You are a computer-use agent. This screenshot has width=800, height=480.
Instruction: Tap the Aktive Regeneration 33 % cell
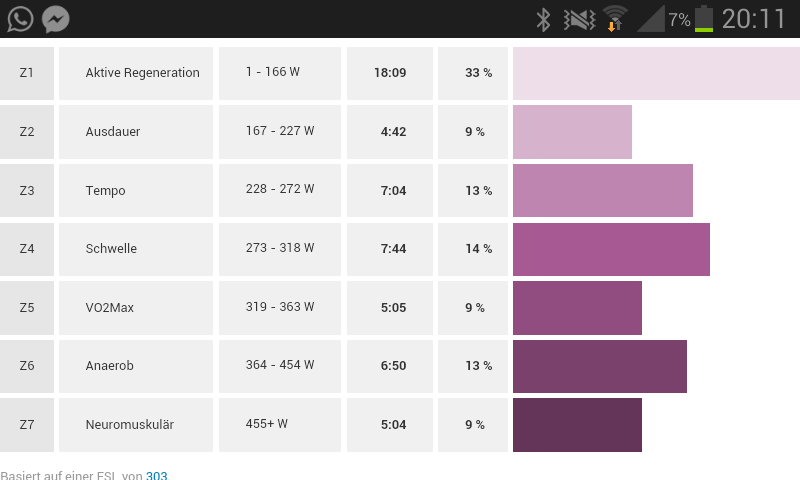tap(478, 73)
